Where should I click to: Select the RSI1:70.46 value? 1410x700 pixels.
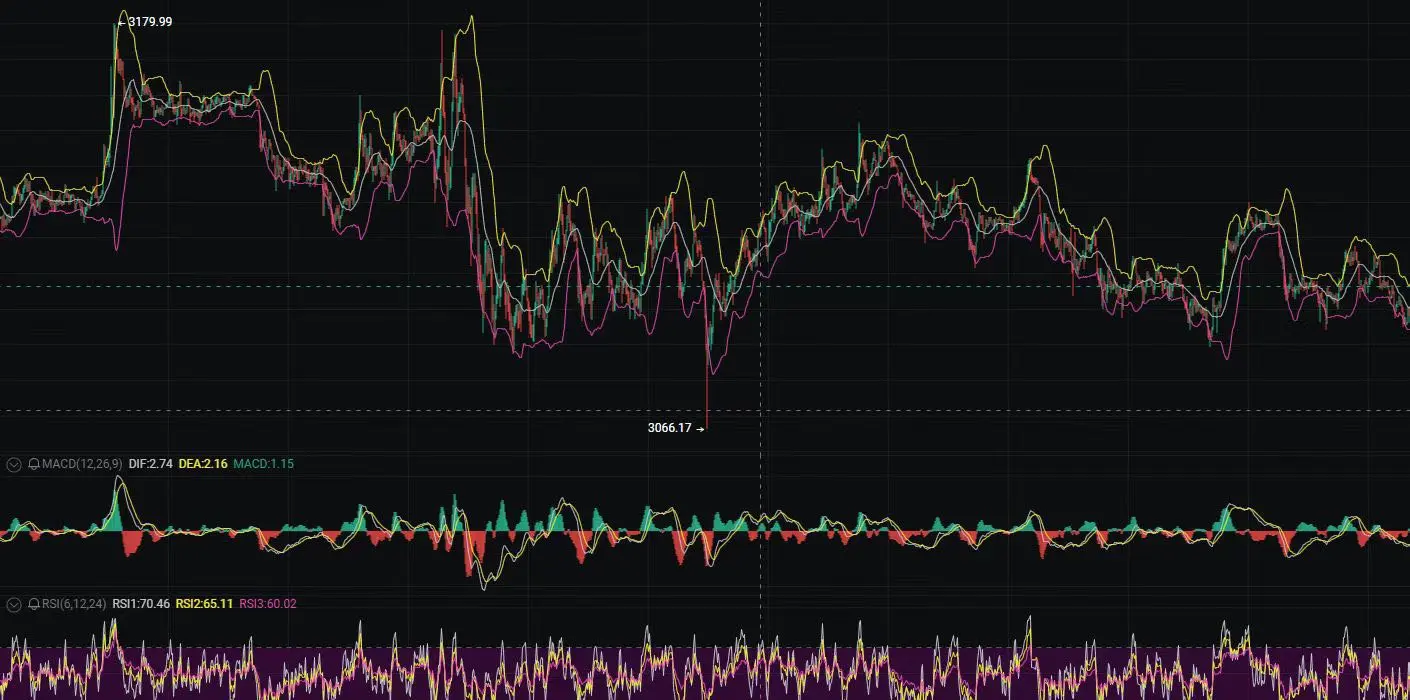pyautogui.click(x=141, y=604)
